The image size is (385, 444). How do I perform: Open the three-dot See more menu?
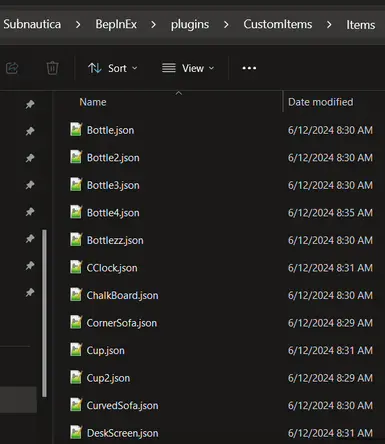[249, 68]
